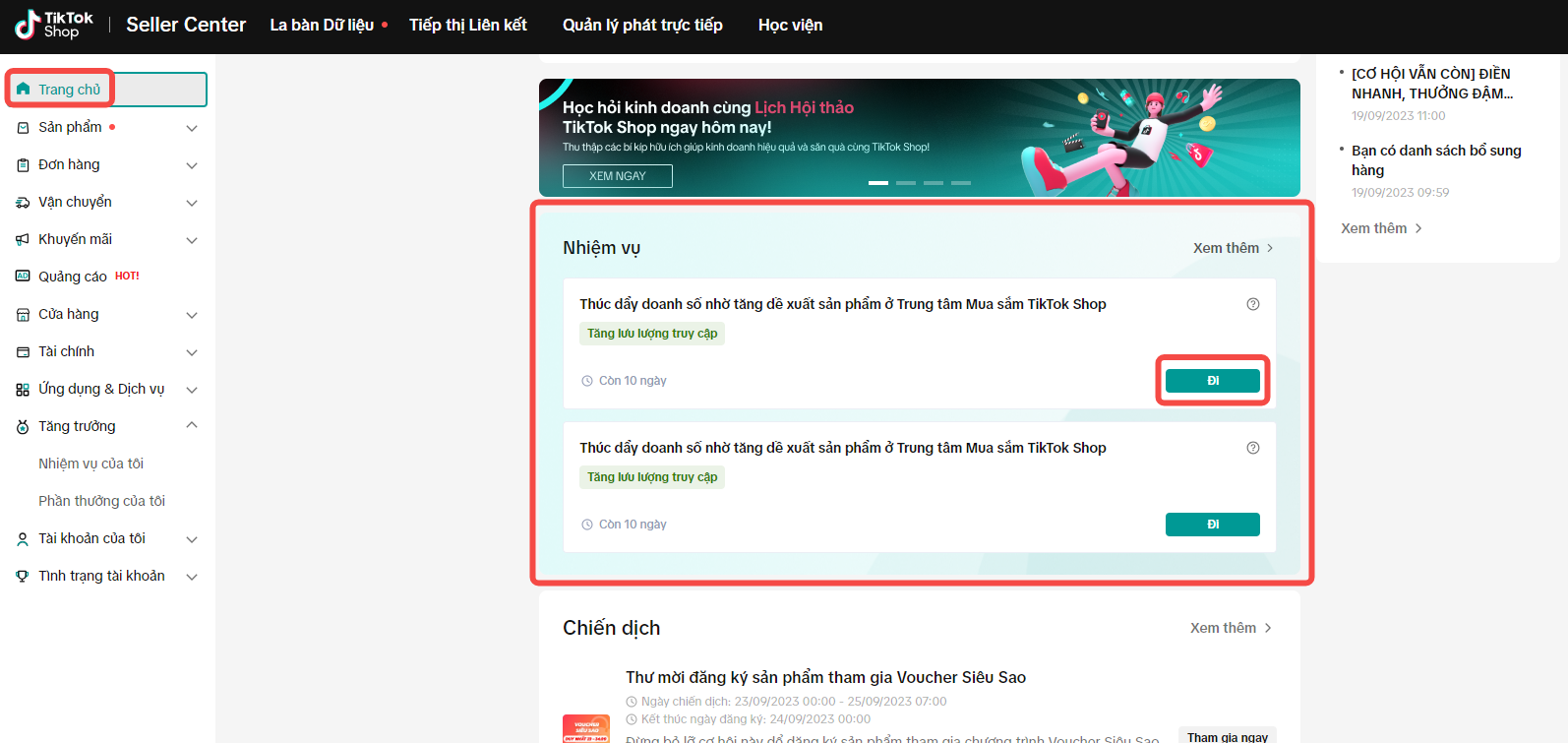Click the Quảng cáo AD icon
The width and height of the screenshot is (1568, 743).
pos(23,277)
